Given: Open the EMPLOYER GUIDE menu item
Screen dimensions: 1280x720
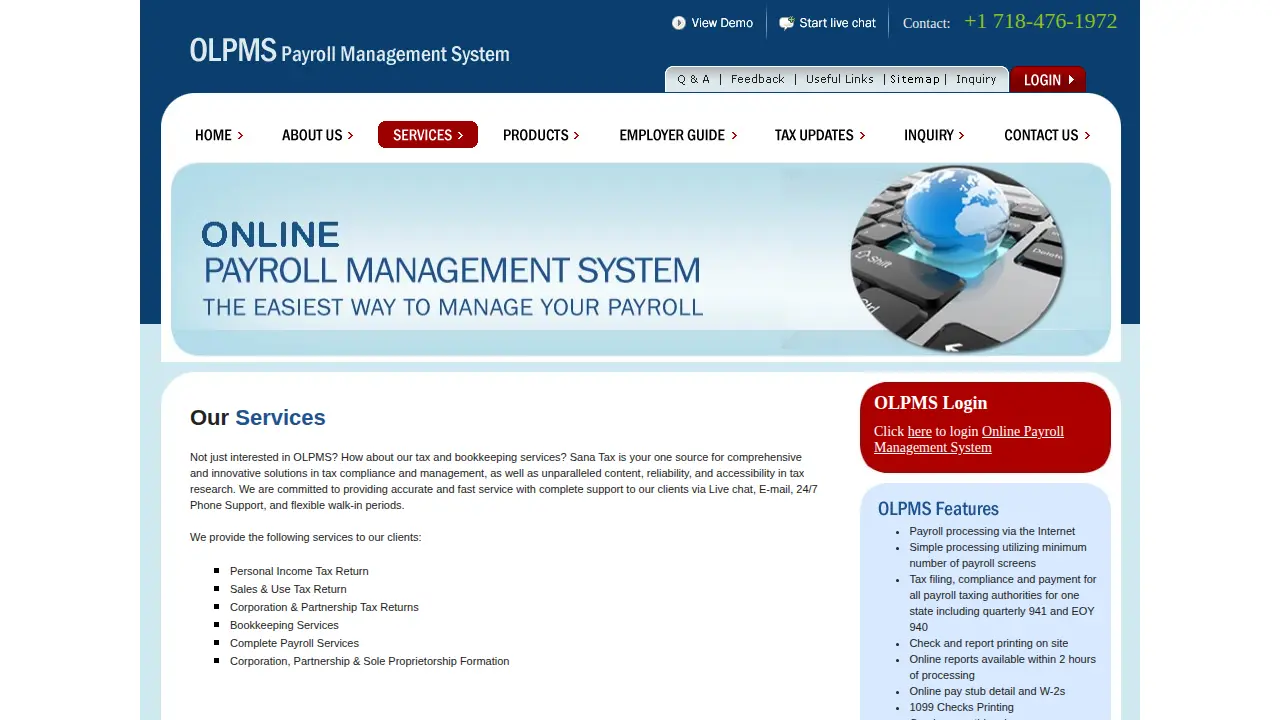Looking at the screenshot, I should (678, 135).
